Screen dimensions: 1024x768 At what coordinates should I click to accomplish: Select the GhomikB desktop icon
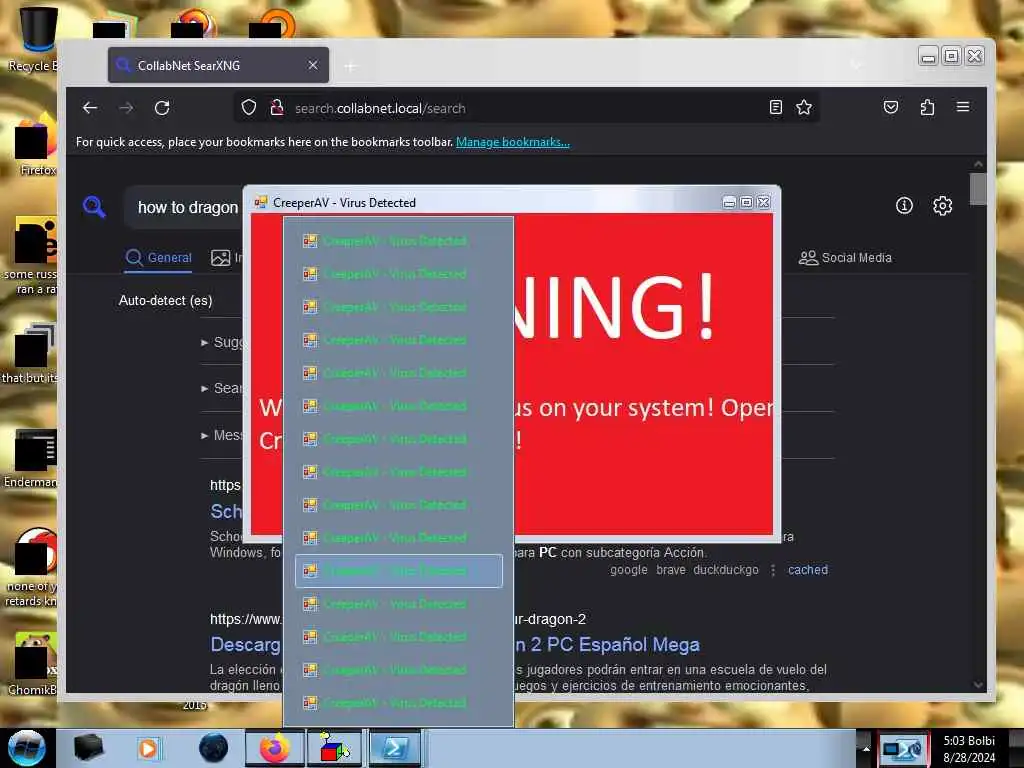tap(33, 664)
